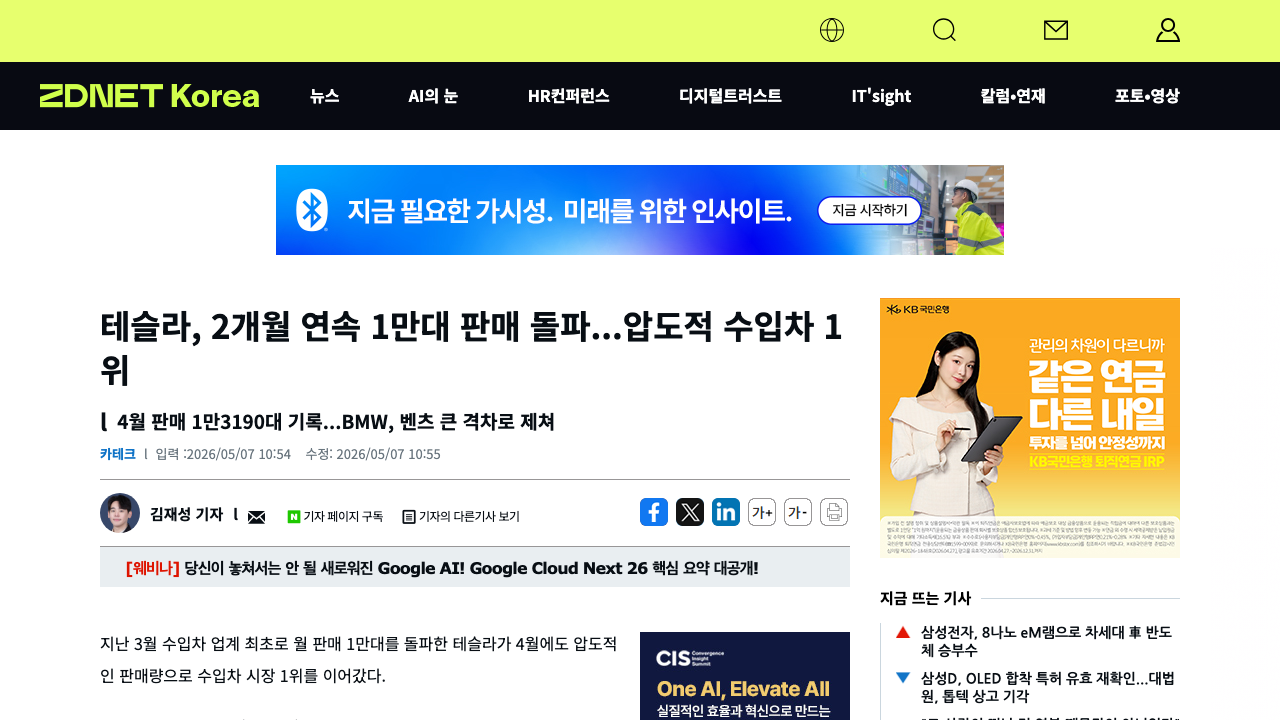The width and height of the screenshot is (1280, 720).
Task: View 기자의 다른기사 보기
Action: (x=461, y=516)
